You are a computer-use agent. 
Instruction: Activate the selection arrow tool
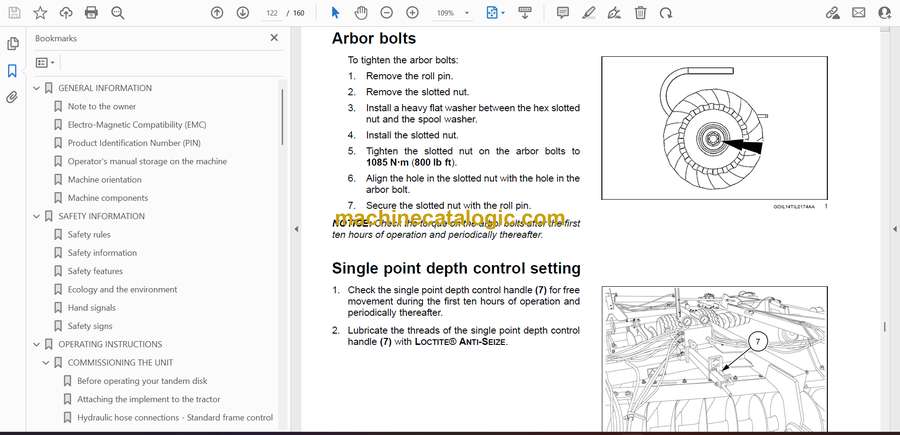click(x=336, y=13)
